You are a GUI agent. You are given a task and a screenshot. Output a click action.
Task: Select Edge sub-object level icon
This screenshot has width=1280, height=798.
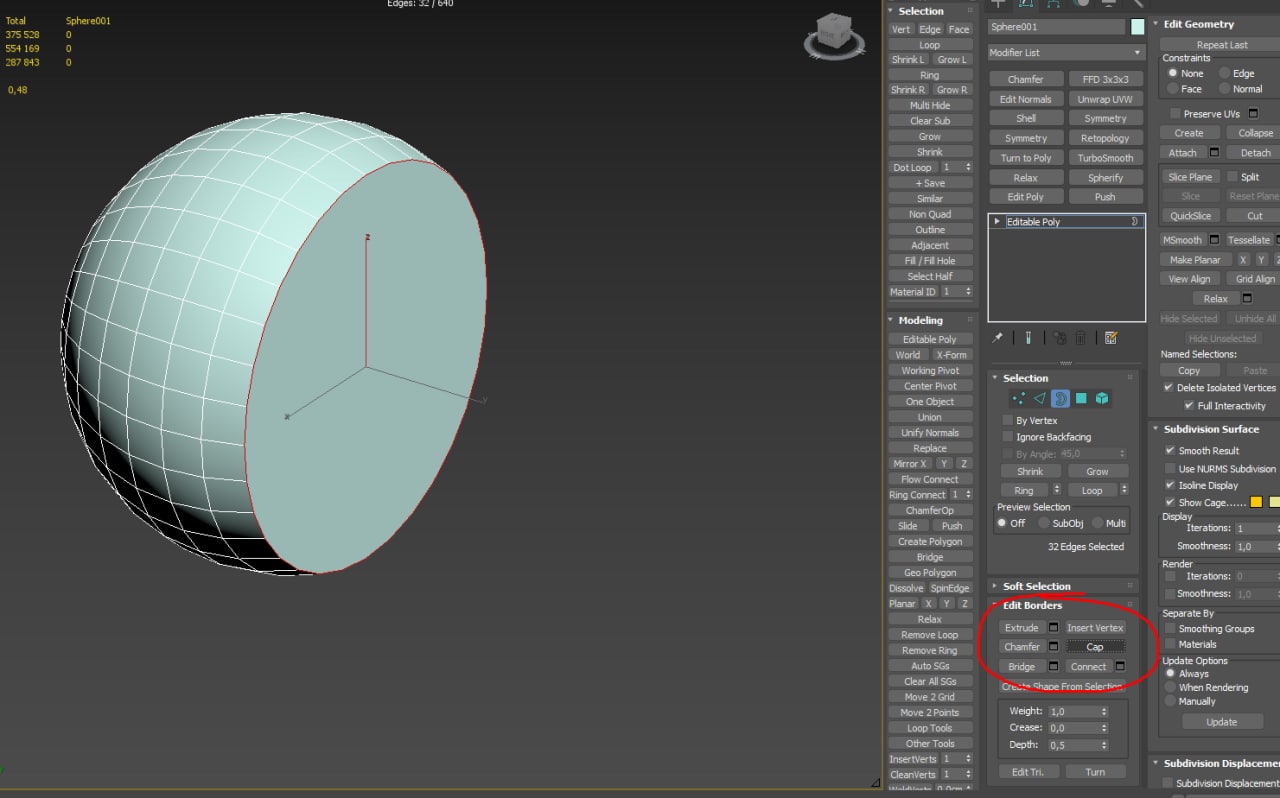[x=1039, y=398]
